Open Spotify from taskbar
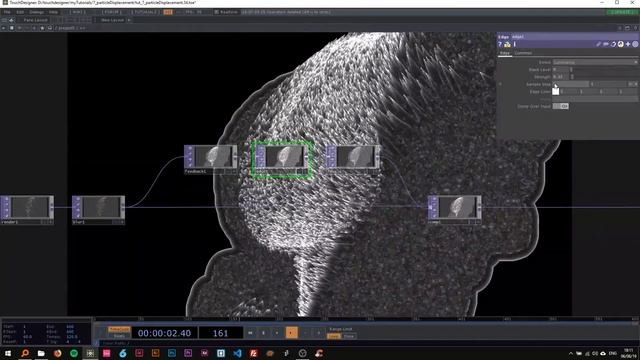This screenshot has width=640, height=360. 74,353
